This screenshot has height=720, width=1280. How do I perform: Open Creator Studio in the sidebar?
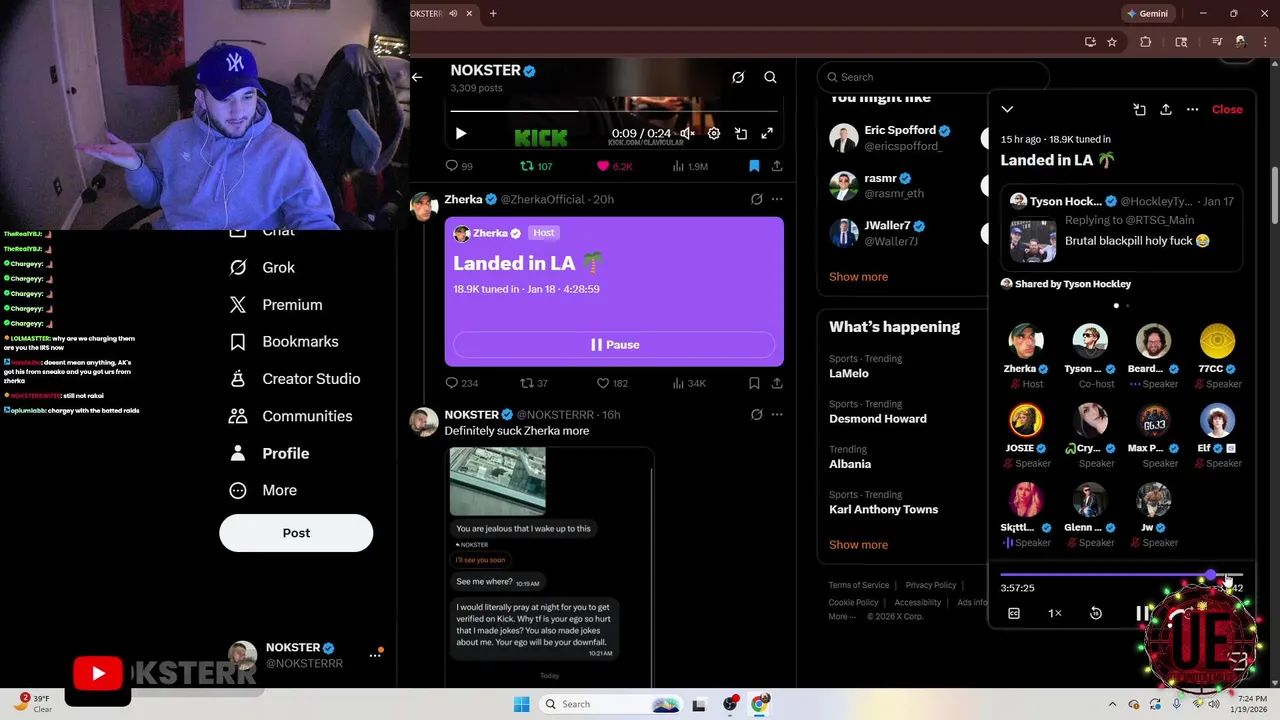[294, 379]
